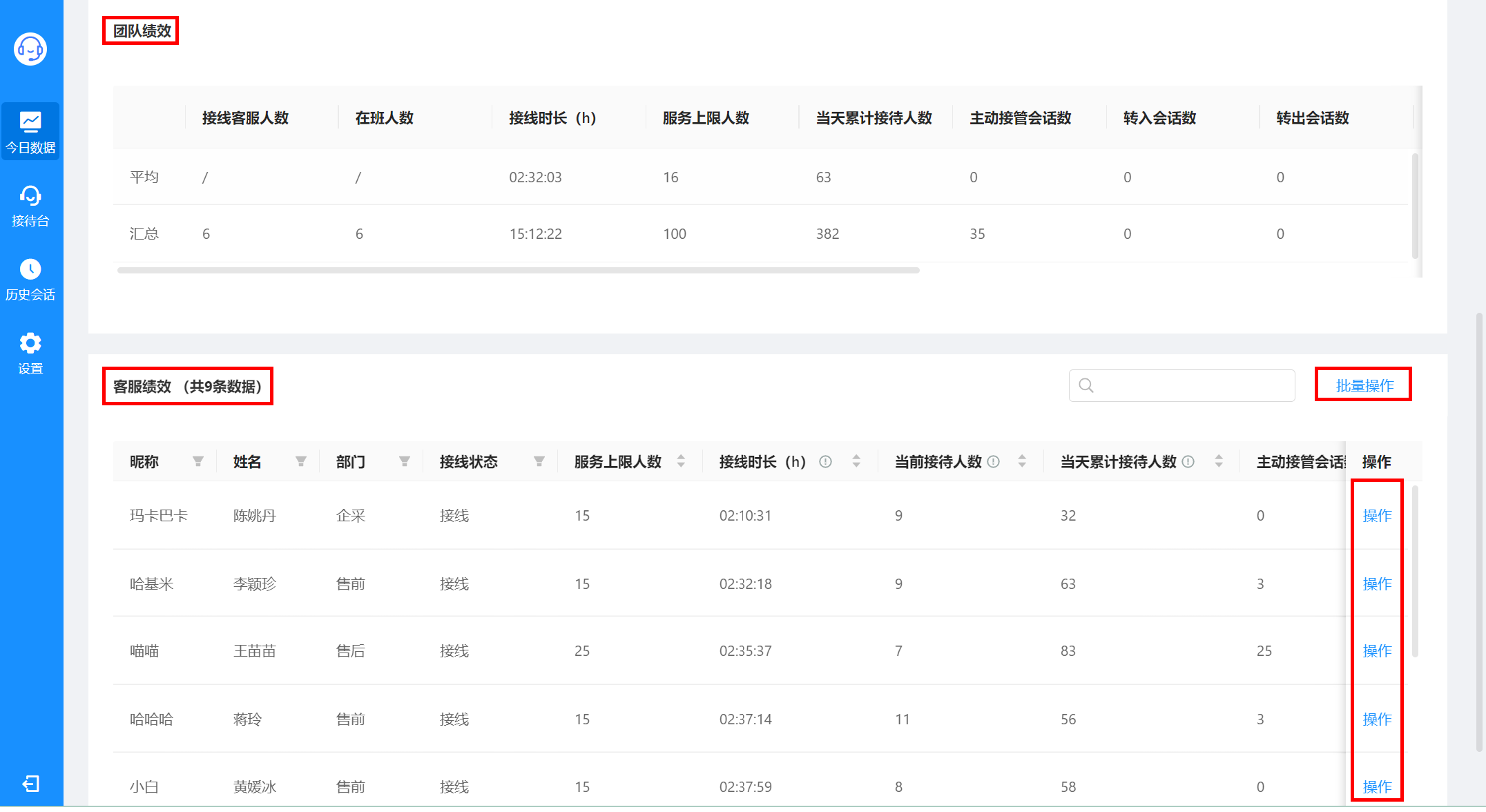Image resolution: width=1486 pixels, height=812 pixels.
Task: Click name 黄媛冰
Action: pos(255,786)
